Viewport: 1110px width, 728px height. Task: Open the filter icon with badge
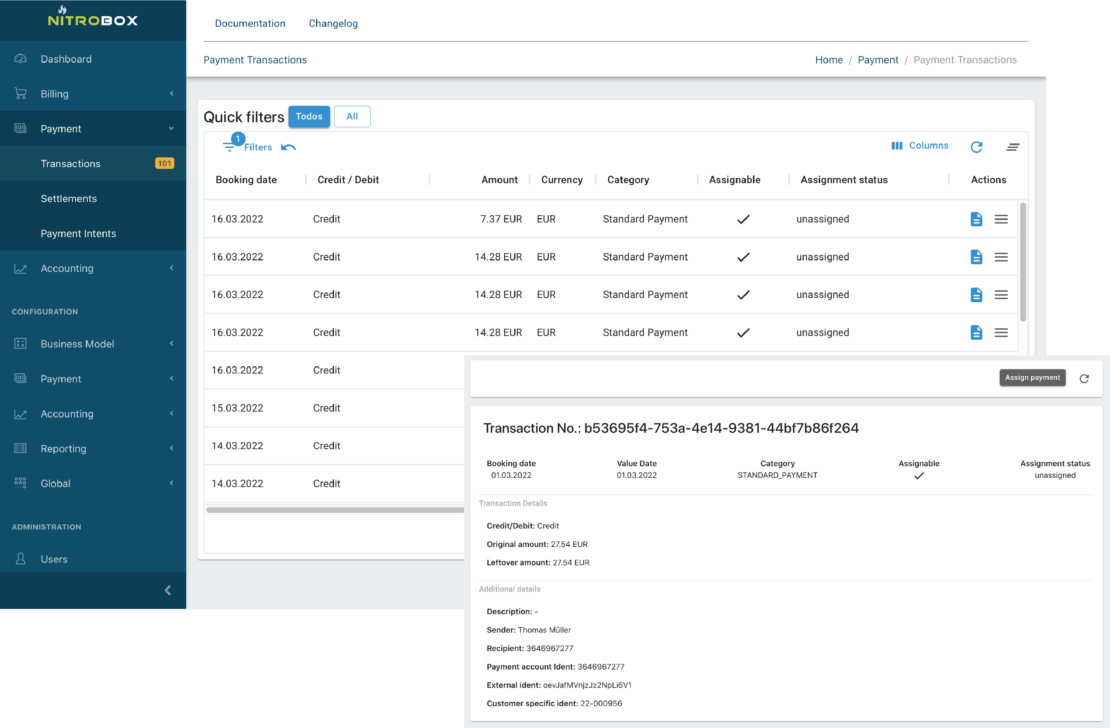pyautogui.click(x=231, y=144)
